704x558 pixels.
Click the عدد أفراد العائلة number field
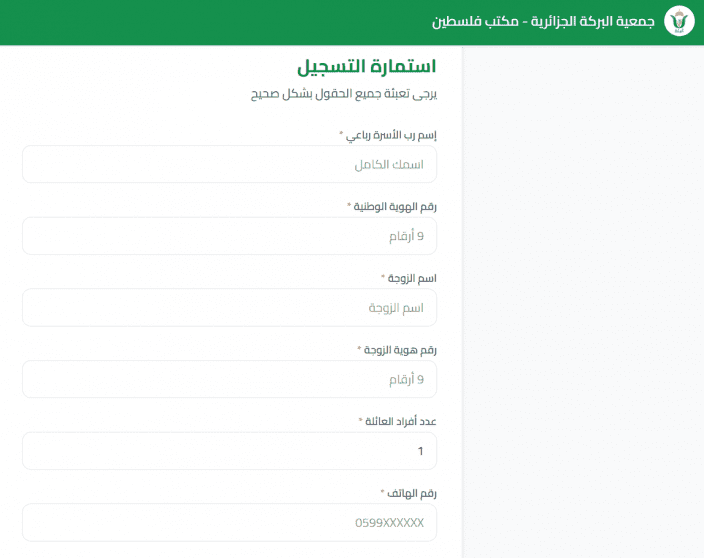(x=229, y=451)
